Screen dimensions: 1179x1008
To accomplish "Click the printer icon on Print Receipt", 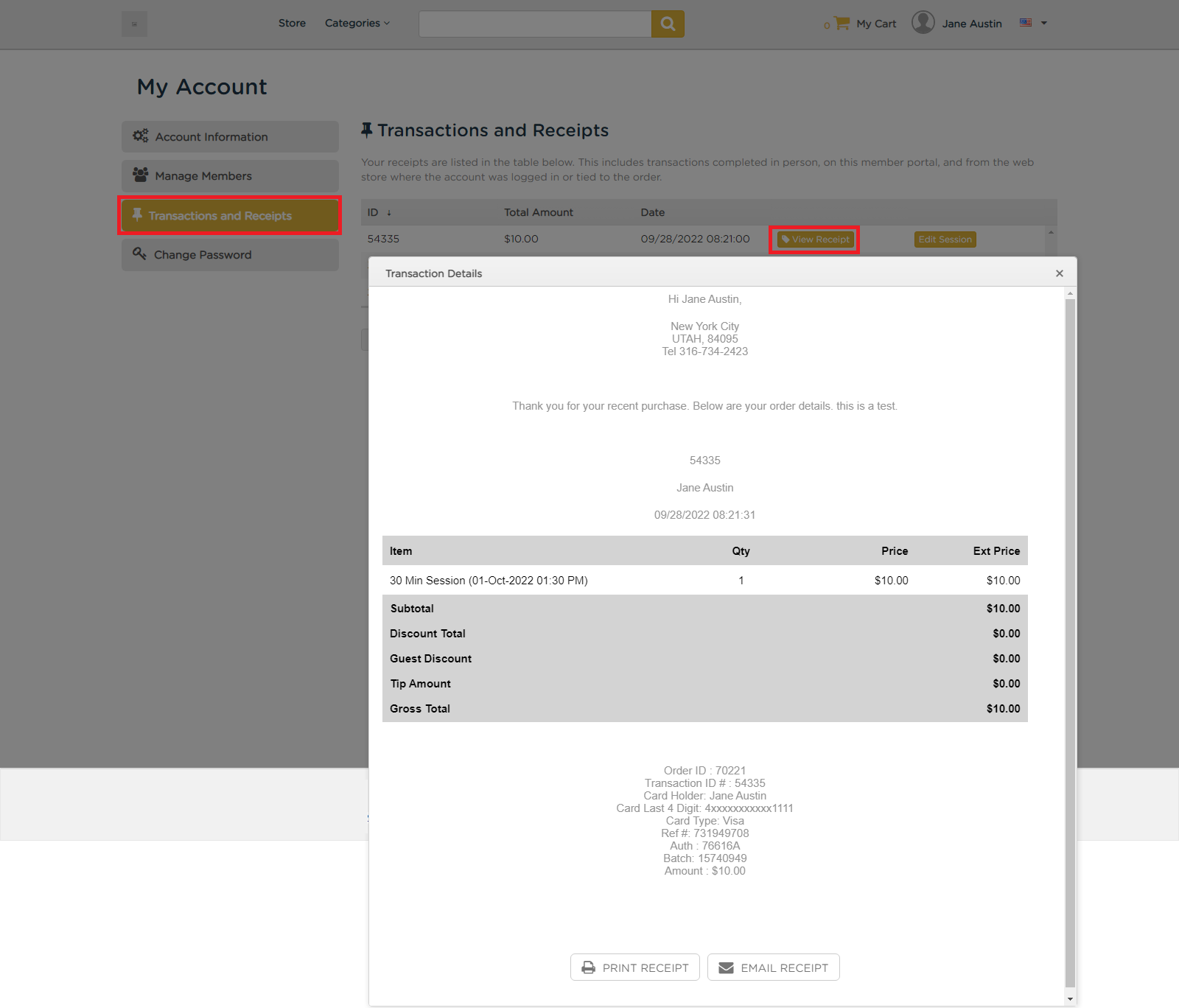I will (x=588, y=967).
